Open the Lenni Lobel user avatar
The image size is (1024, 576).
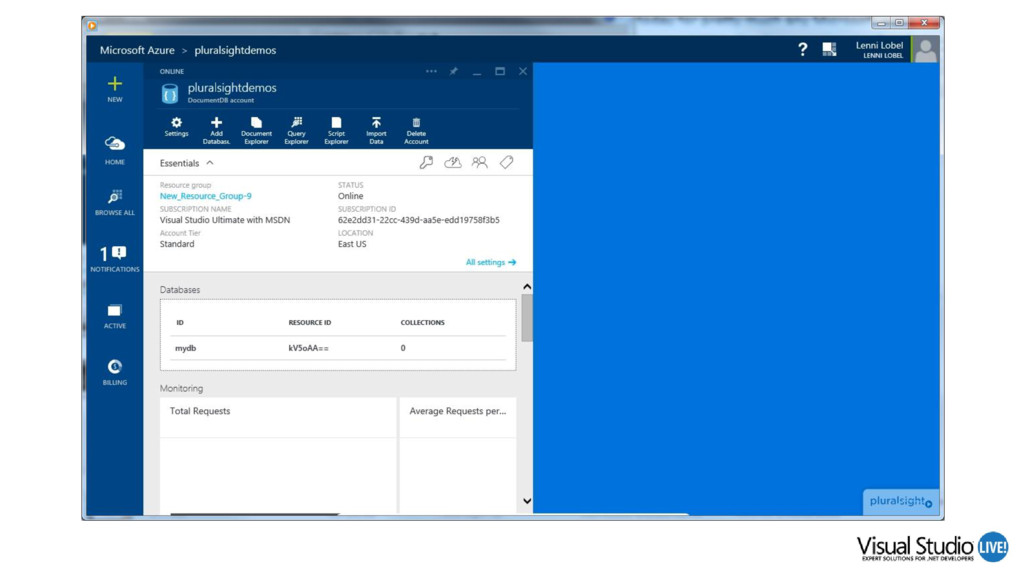click(925, 50)
